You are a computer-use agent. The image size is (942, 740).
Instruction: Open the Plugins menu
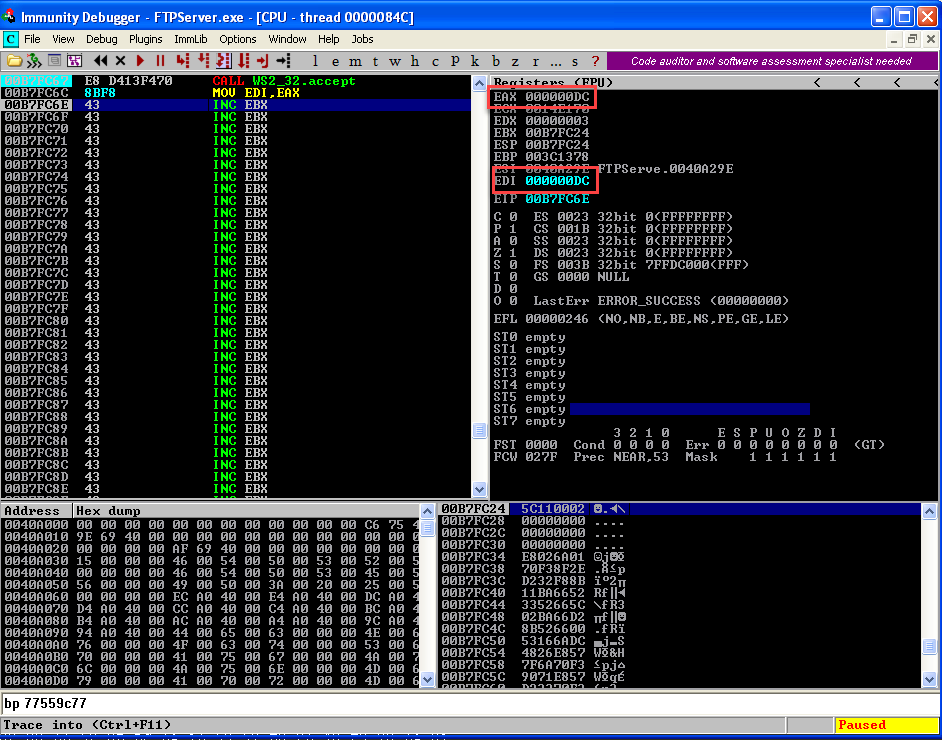(x=145, y=40)
